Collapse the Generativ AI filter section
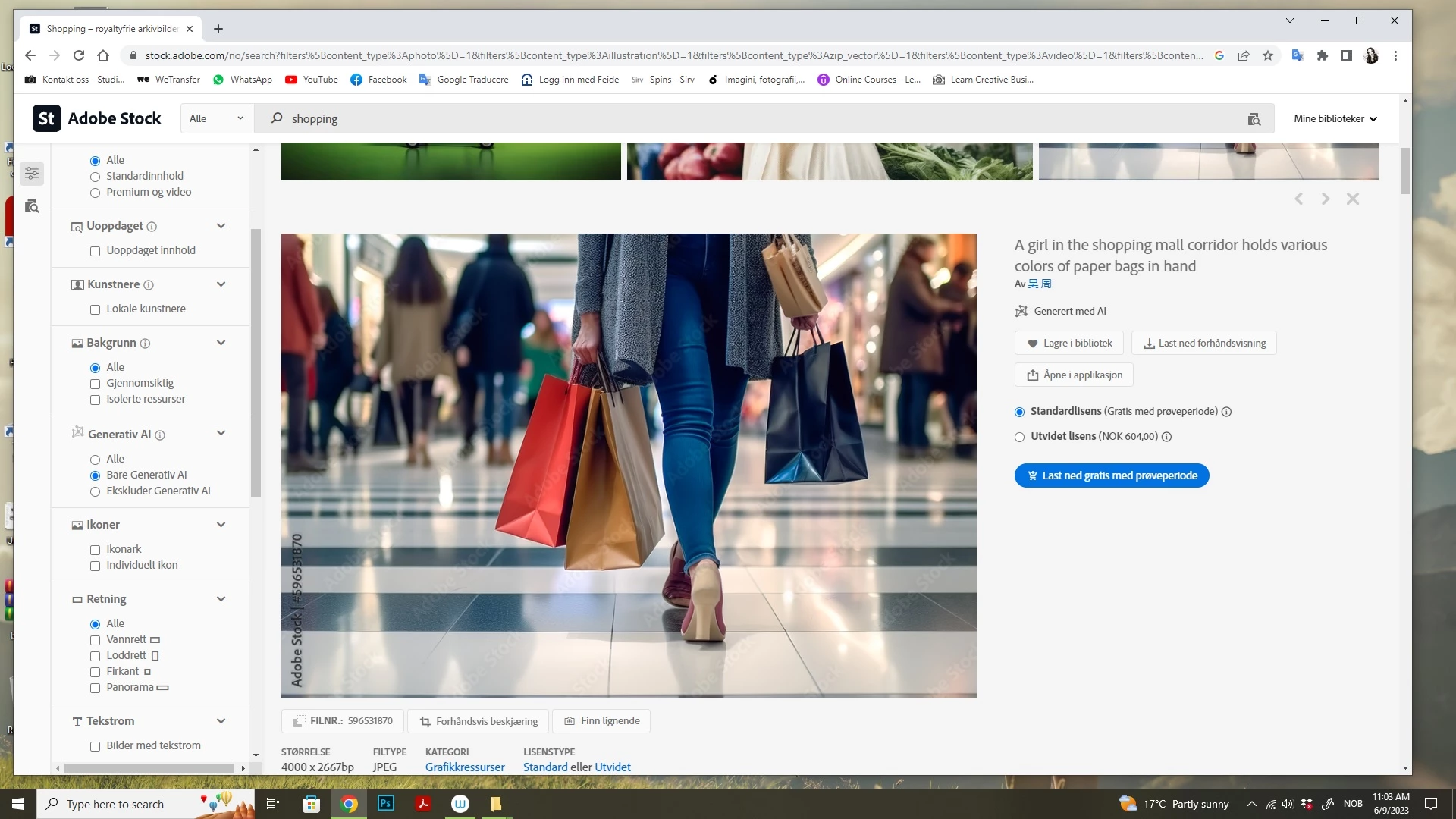 point(221,433)
